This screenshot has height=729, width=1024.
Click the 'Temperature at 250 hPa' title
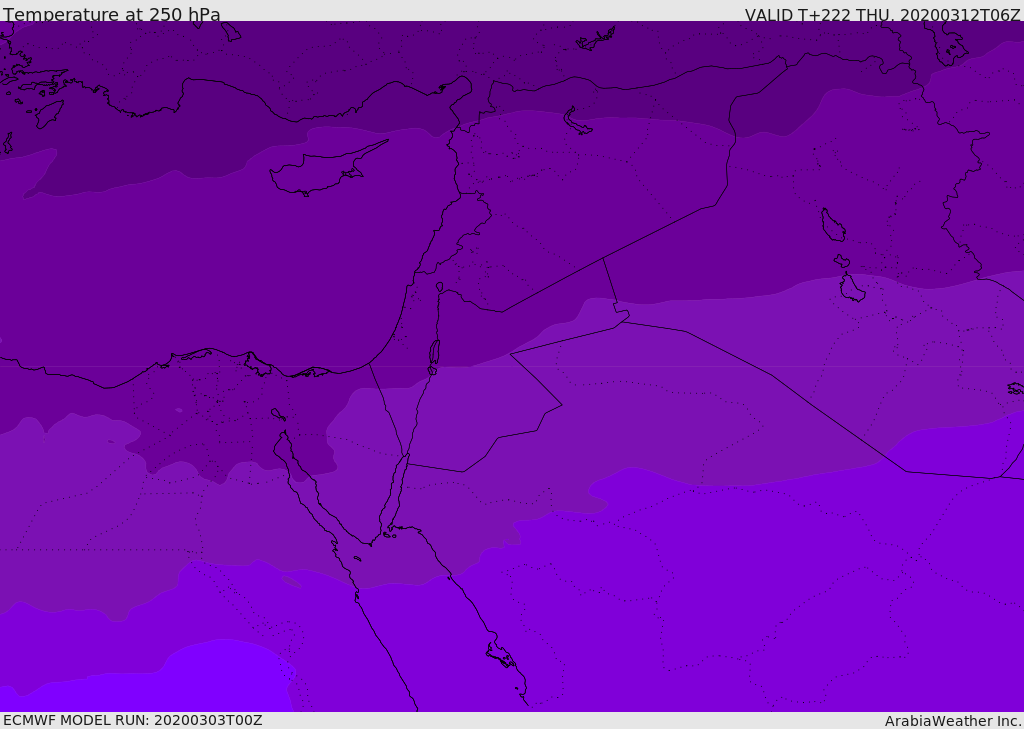[x=112, y=14]
